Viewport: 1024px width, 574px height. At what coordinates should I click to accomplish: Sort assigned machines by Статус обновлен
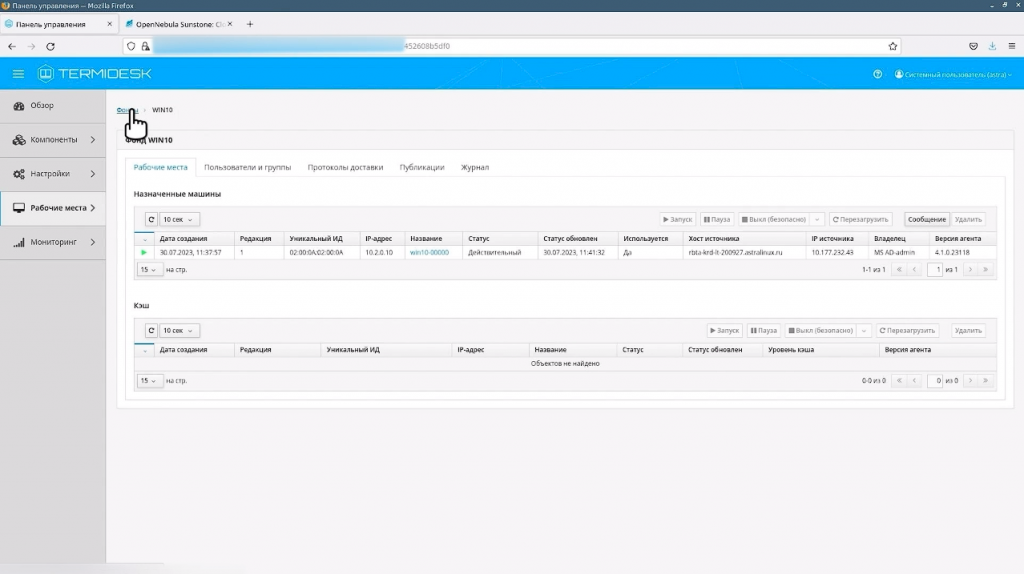pyautogui.click(x=570, y=238)
